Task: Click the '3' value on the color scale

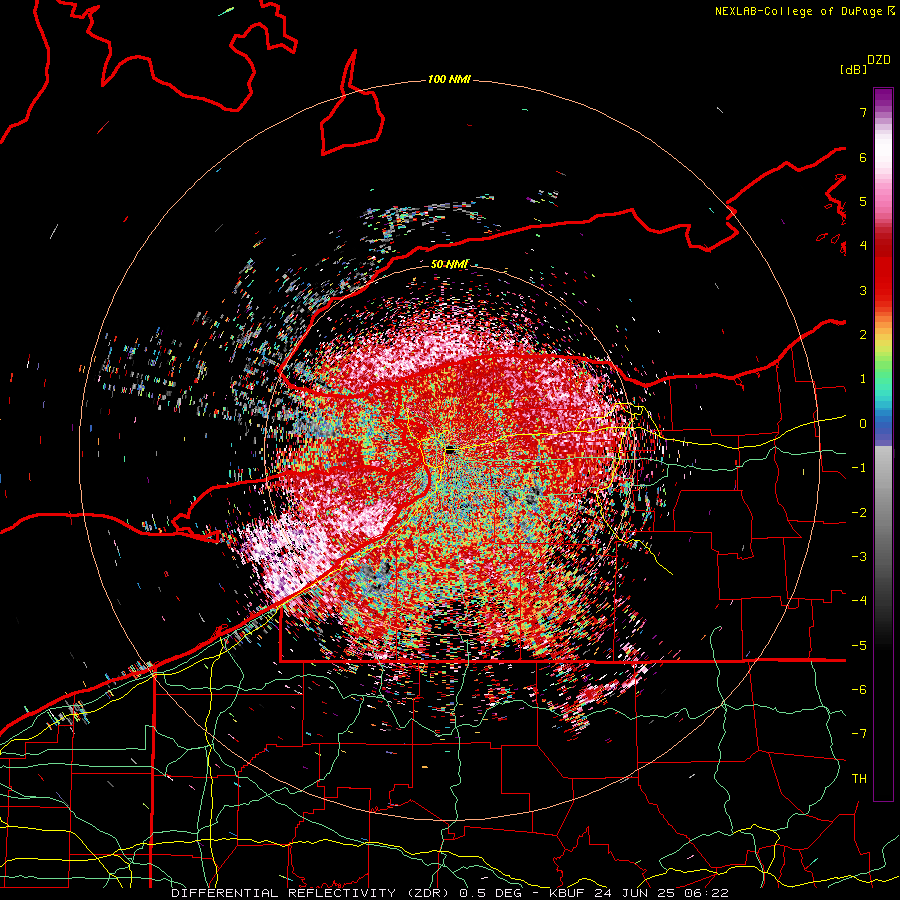Action: coord(863,290)
